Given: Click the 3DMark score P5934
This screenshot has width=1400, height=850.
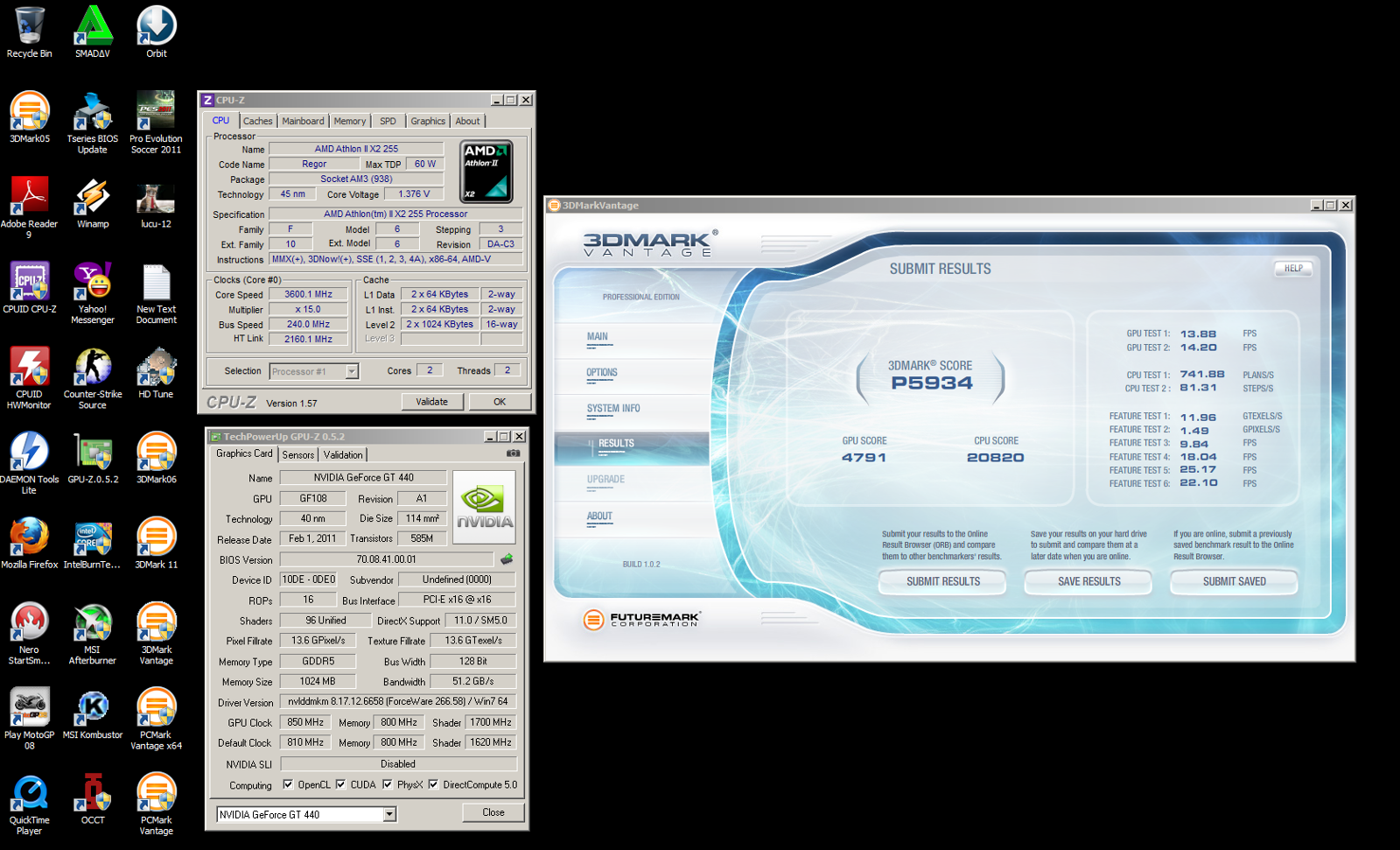Looking at the screenshot, I should point(932,383).
